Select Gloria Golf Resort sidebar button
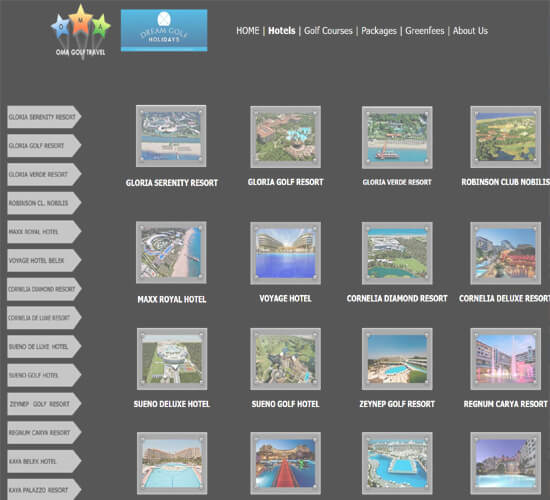The height and width of the screenshot is (500, 550). pyautogui.click(x=44, y=146)
